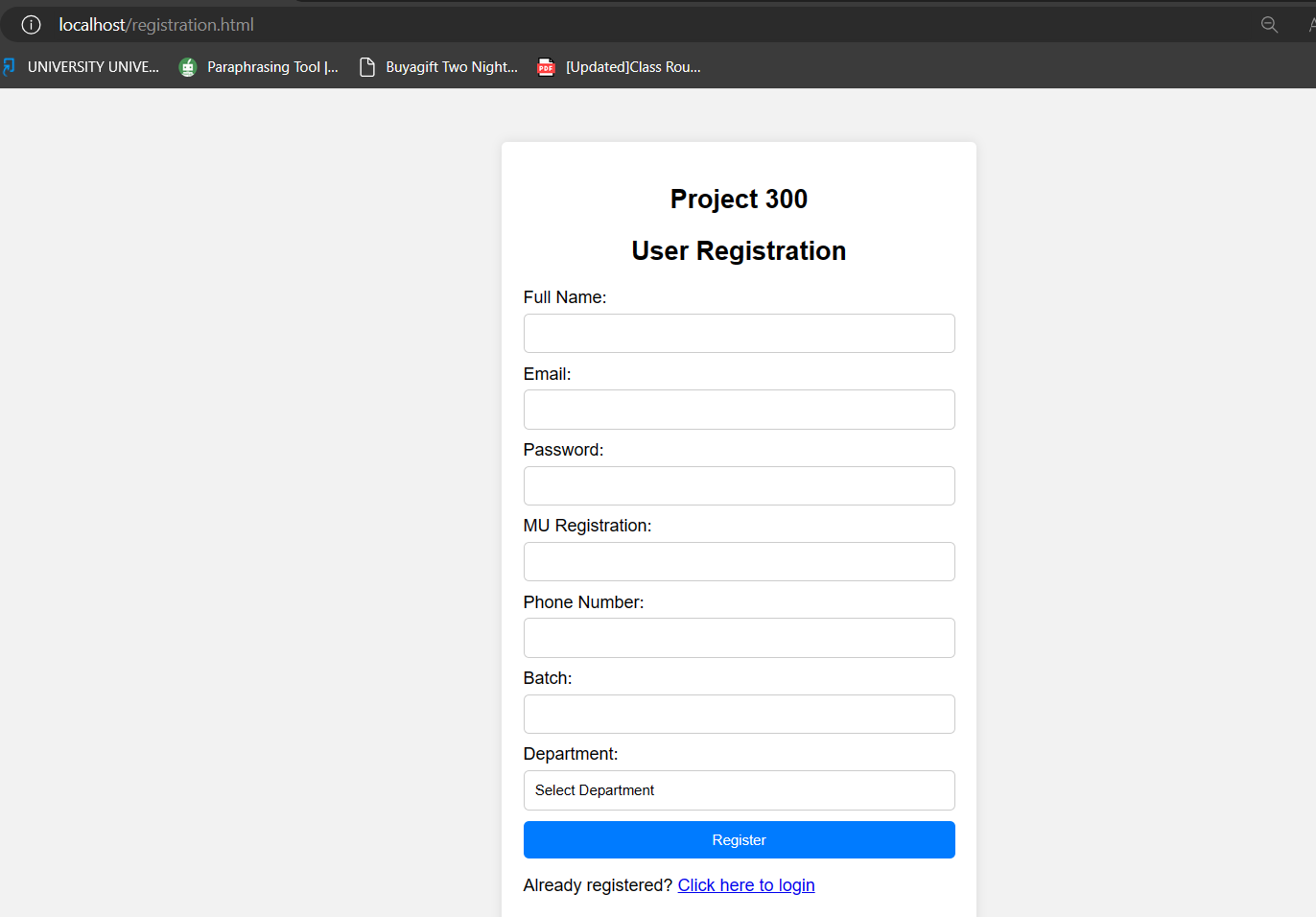Open the Select Department dropdown
Screen dimensions: 1316x917
(739, 790)
